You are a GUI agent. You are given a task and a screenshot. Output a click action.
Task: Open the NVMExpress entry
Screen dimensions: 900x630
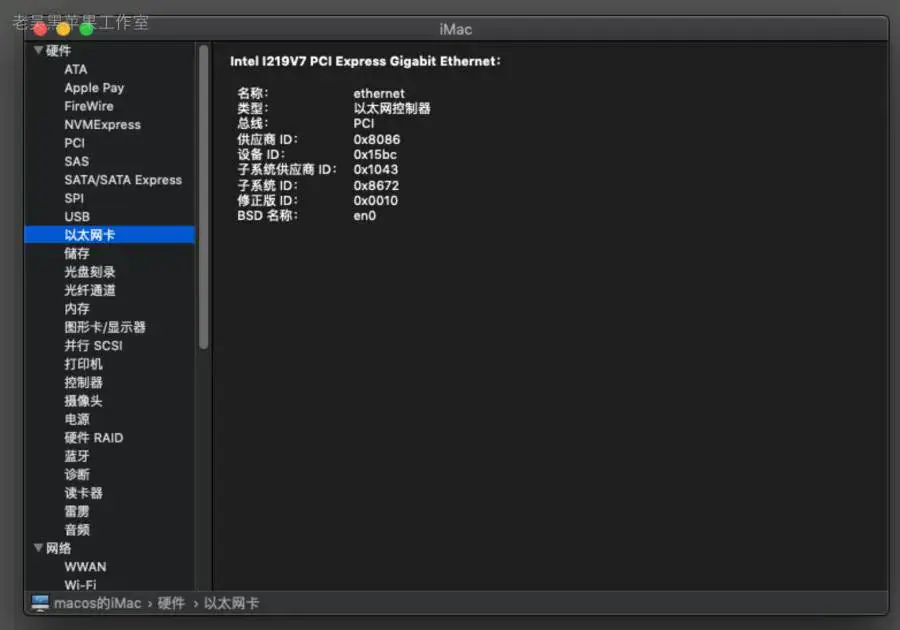point(103,125)
